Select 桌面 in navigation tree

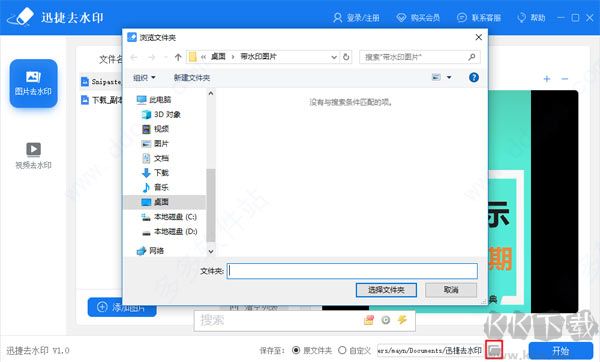click(x=165, y=202)
